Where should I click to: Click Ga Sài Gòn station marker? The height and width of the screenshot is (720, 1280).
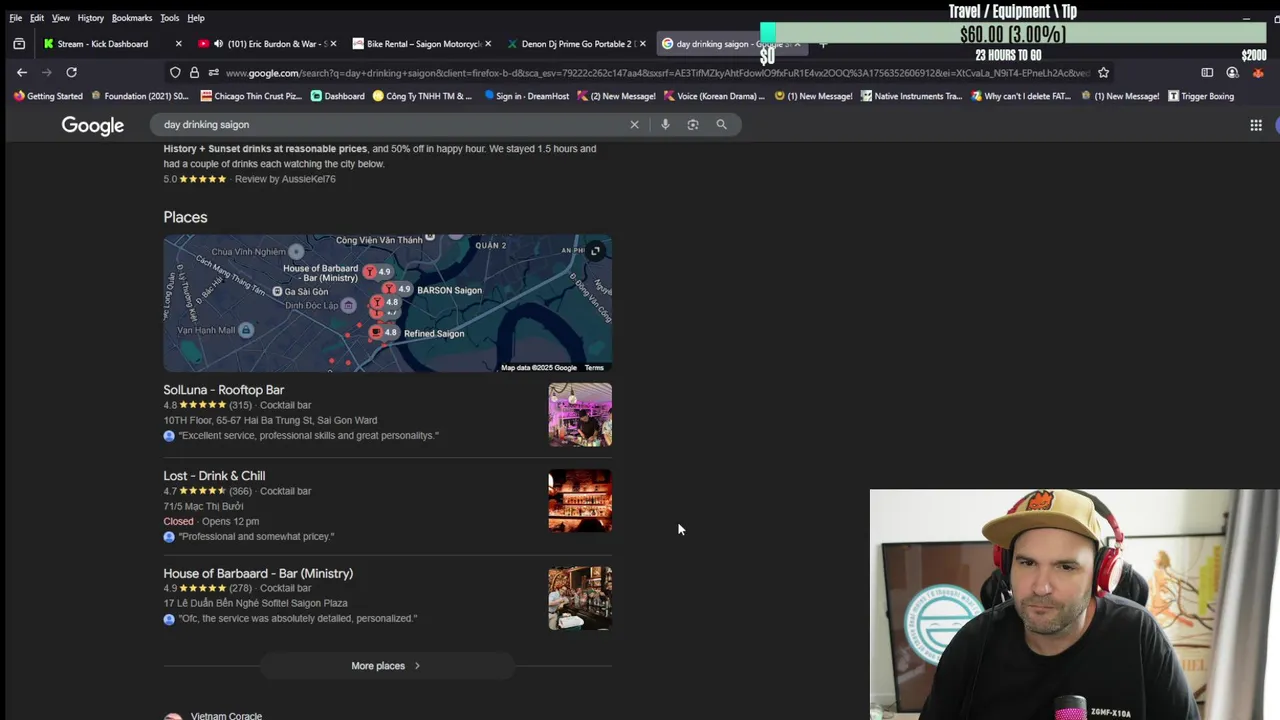[x=278, y=292]
